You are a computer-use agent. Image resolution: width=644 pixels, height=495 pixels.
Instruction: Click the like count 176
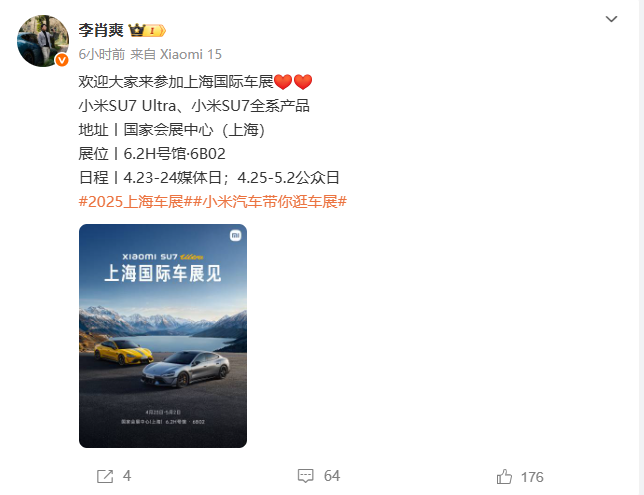point(532,477)
